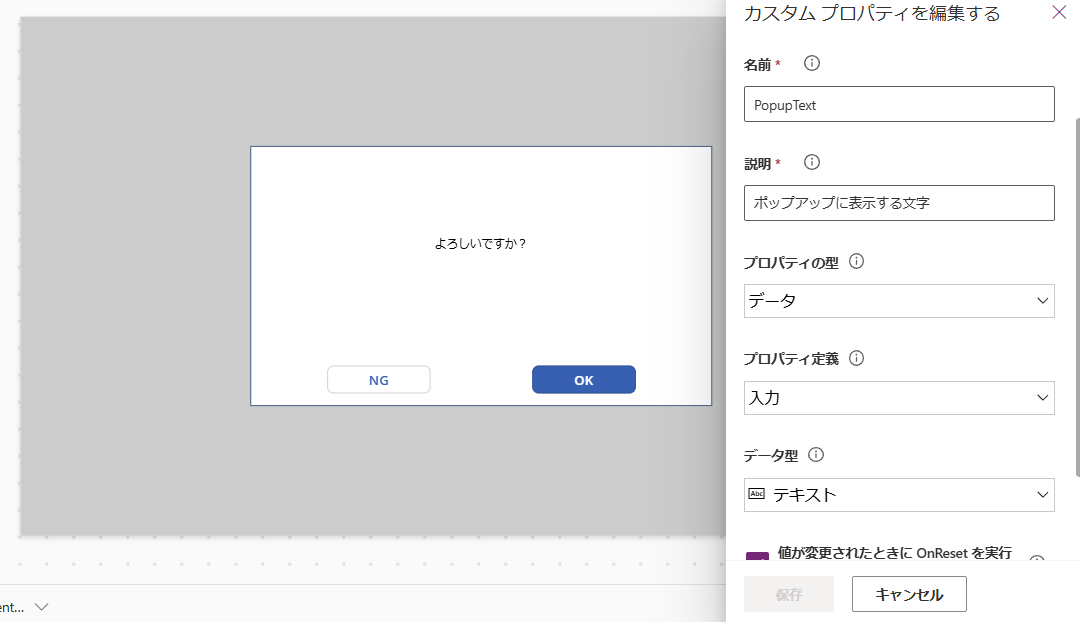Screen dimensions: 1080x622
Task: Select the よろしいですか？ label on canvas
Action: point(481,244)
